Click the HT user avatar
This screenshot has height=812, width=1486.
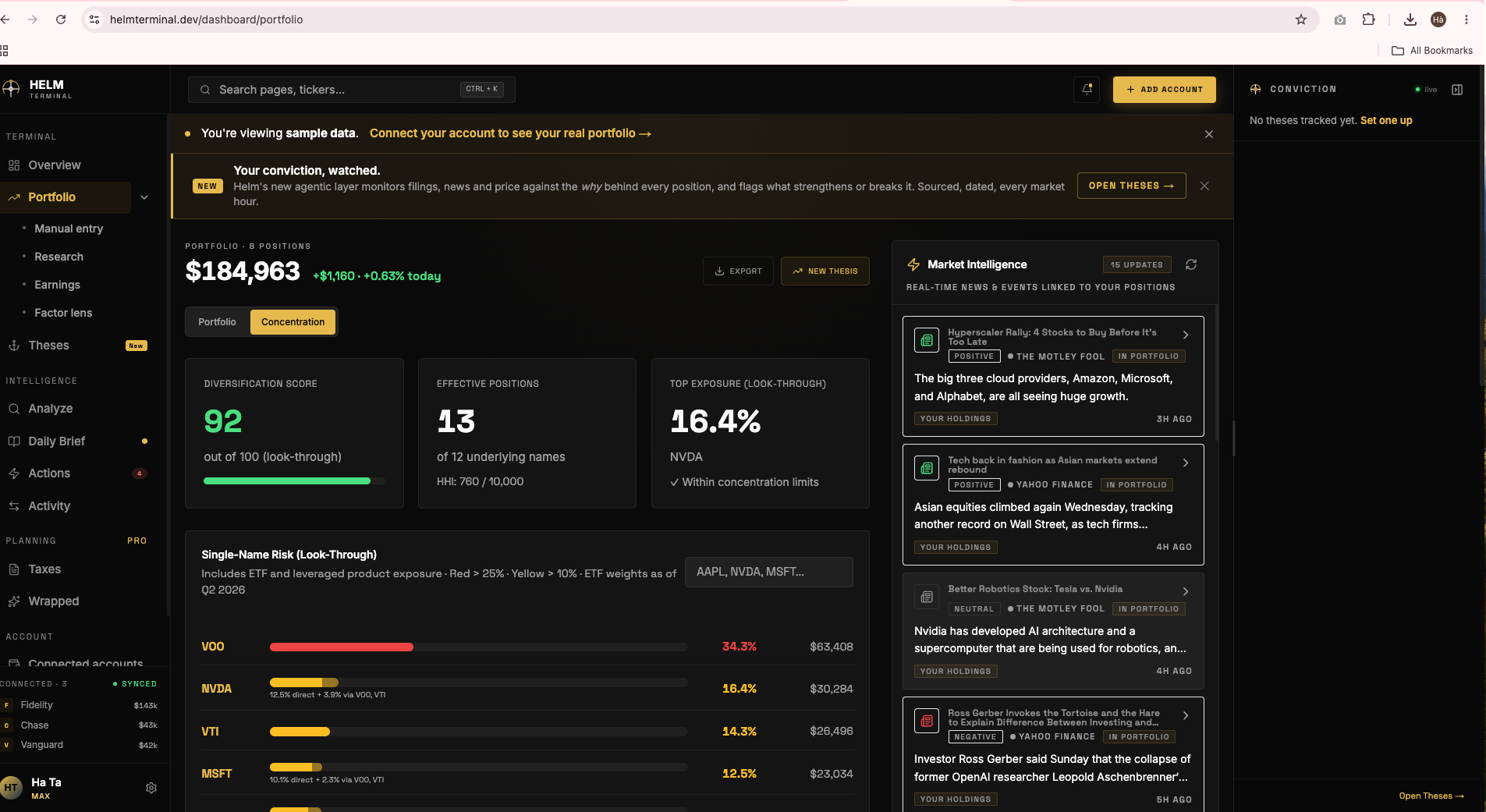(11, 788)
